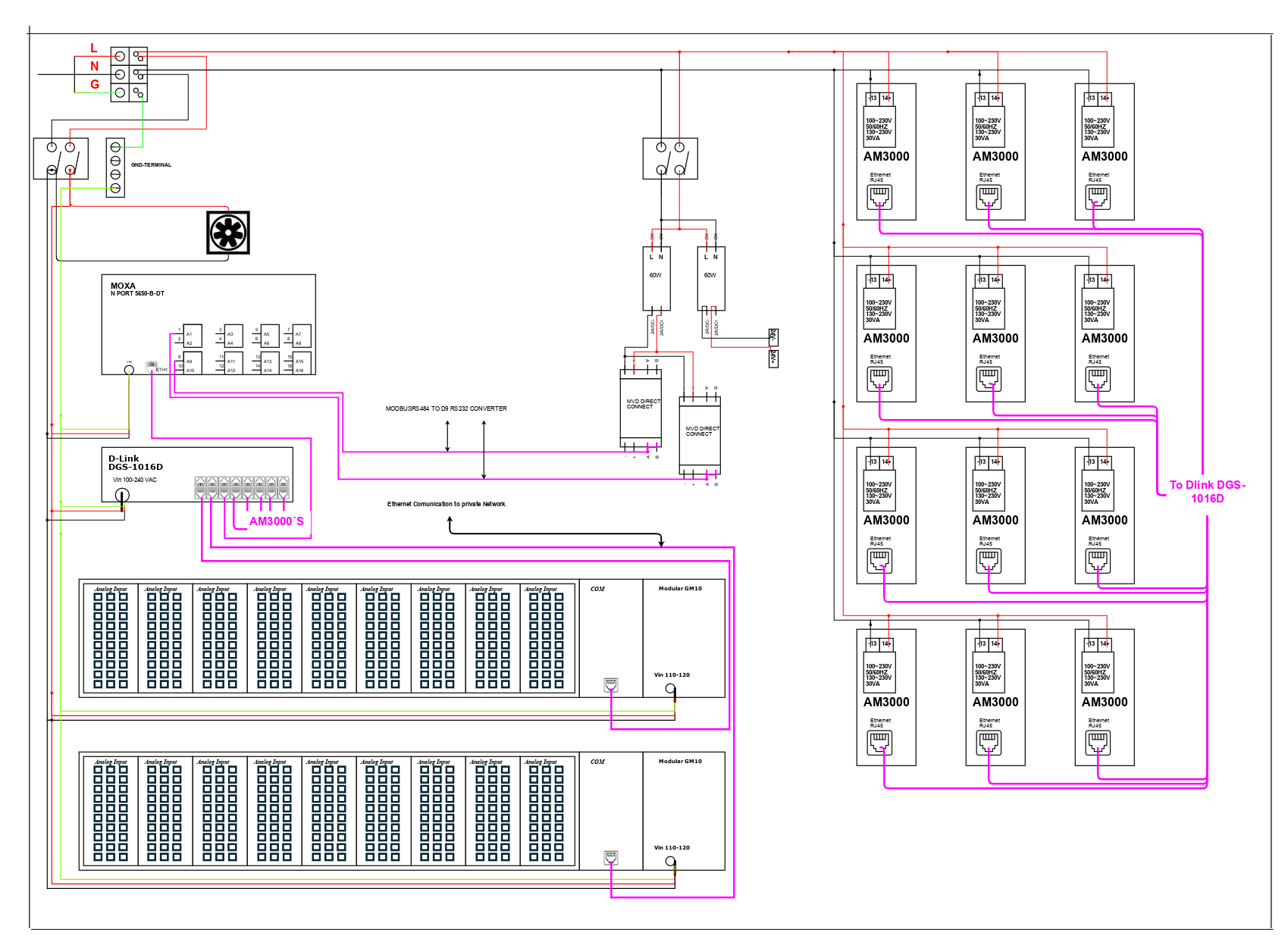Click the red L line terminal label
1288x942 pixels.
[94, 49]
